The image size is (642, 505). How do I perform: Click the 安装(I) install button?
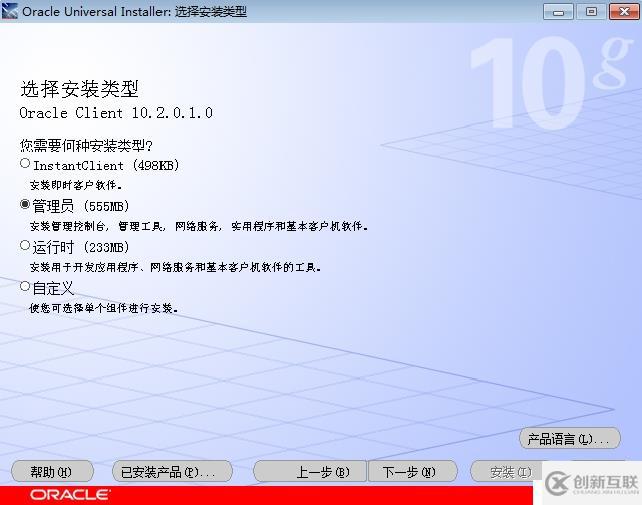507,472
